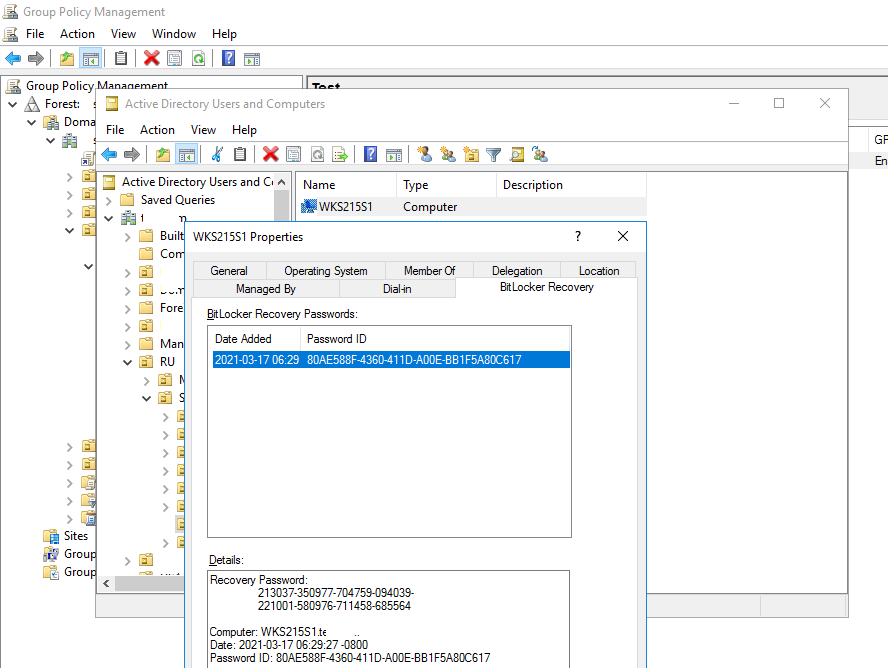Sort recovery passwords by Password ID header

click(x=435, y=339)
